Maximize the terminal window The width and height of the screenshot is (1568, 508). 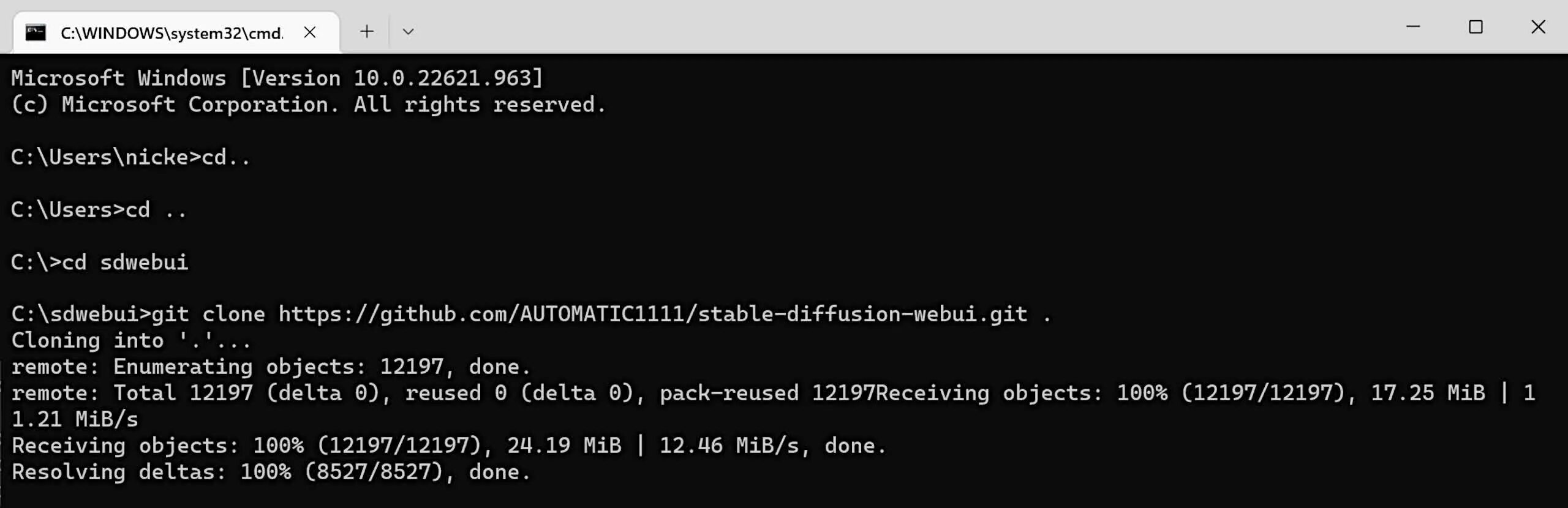(x=1476, y=27)
